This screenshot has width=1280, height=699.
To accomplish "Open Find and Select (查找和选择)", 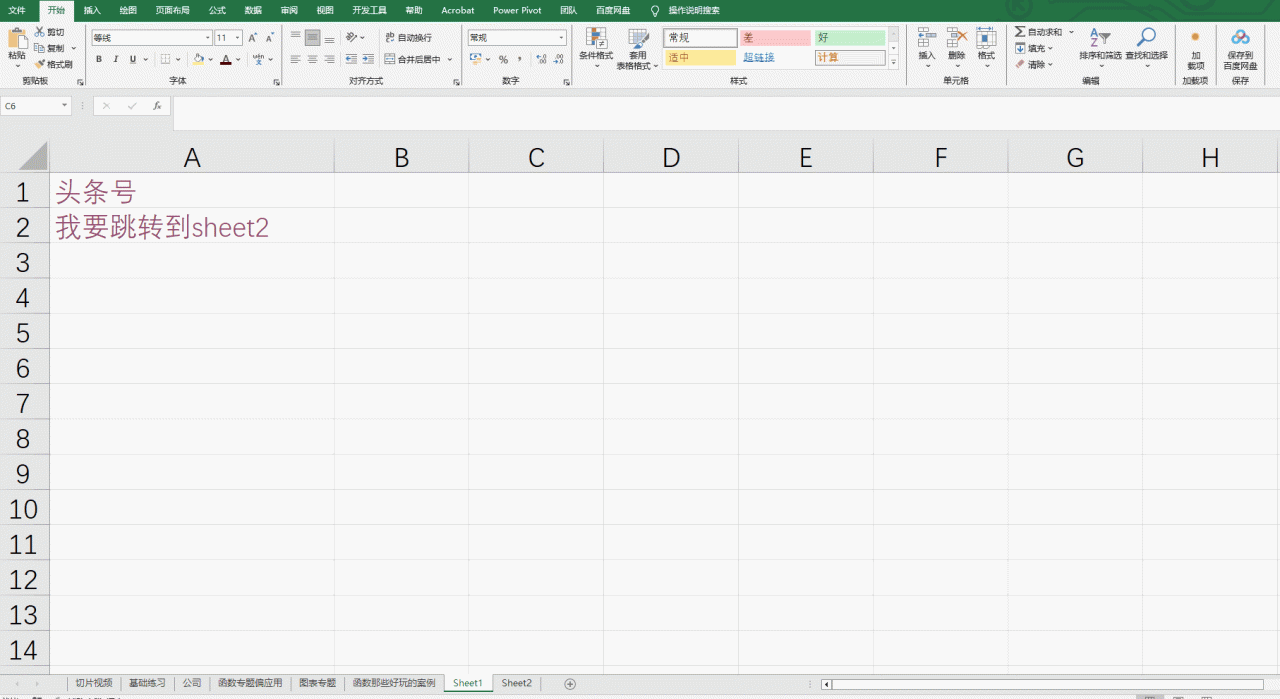I will pos(1146,47).
